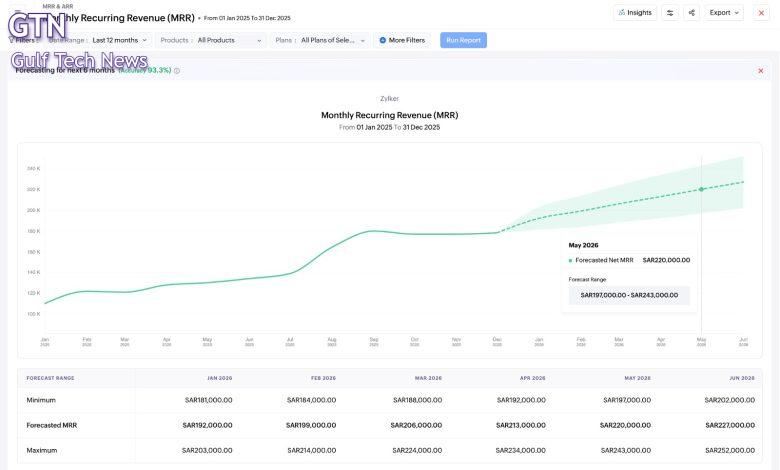Expand the Export dropdown
Viewport: 780px width, 470px height.
pyautogui.click(x=725, y=13)
